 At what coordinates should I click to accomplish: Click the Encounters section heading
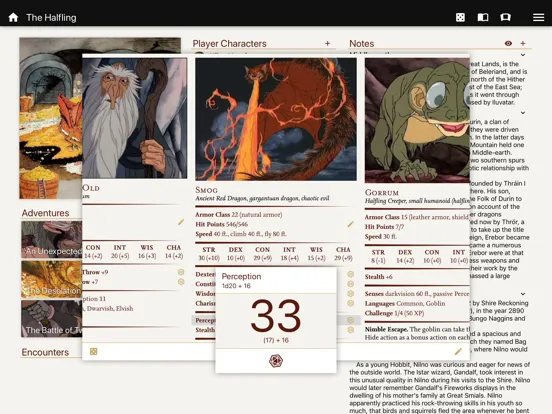pyautogui.click(x=45, y=352)
